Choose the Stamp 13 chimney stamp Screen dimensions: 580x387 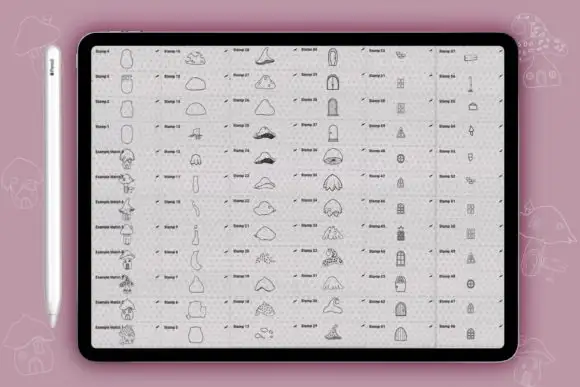click(195, 134)
